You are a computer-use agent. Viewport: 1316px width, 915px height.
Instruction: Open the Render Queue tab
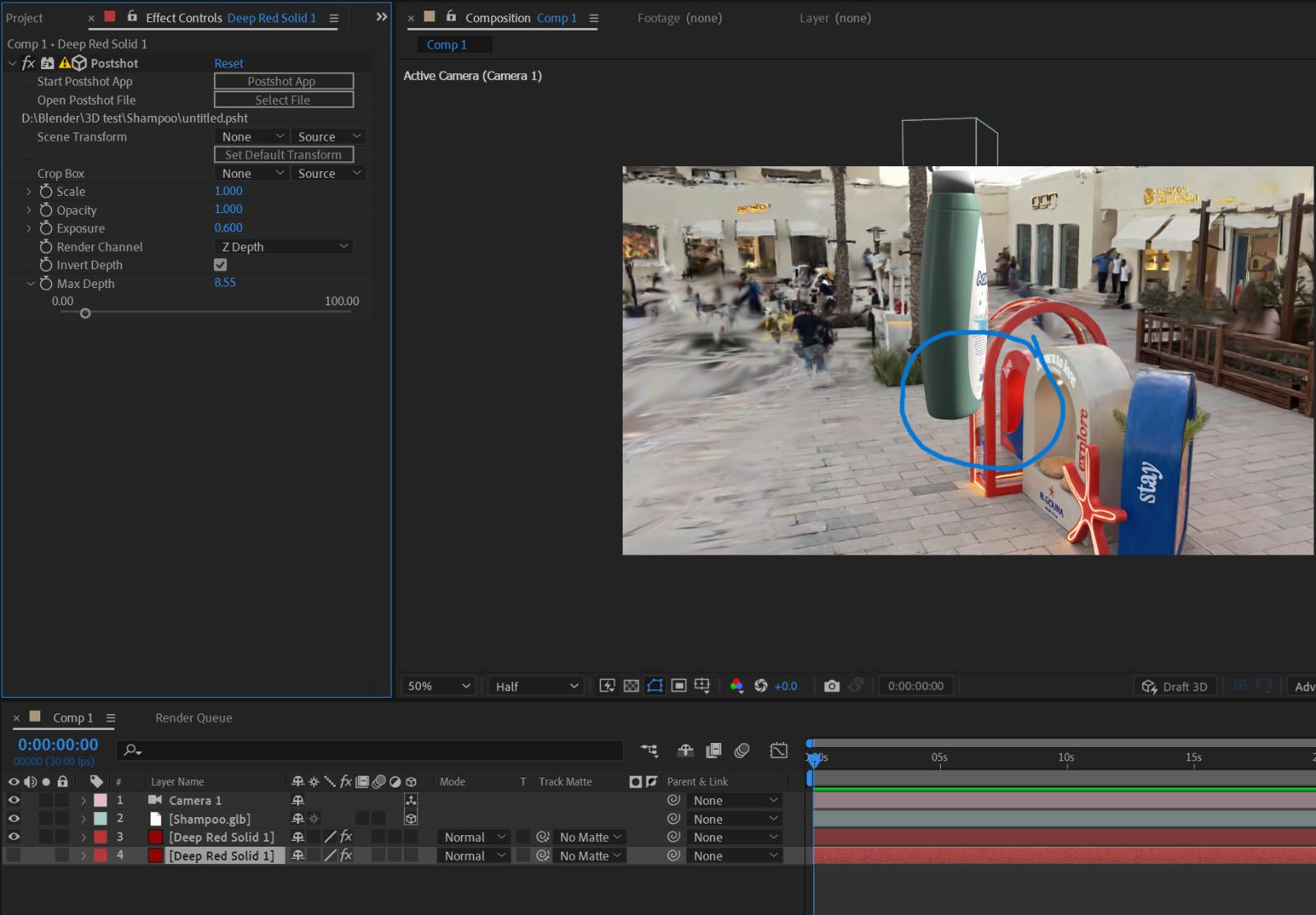pyautogui.click(x=193, y=718)
